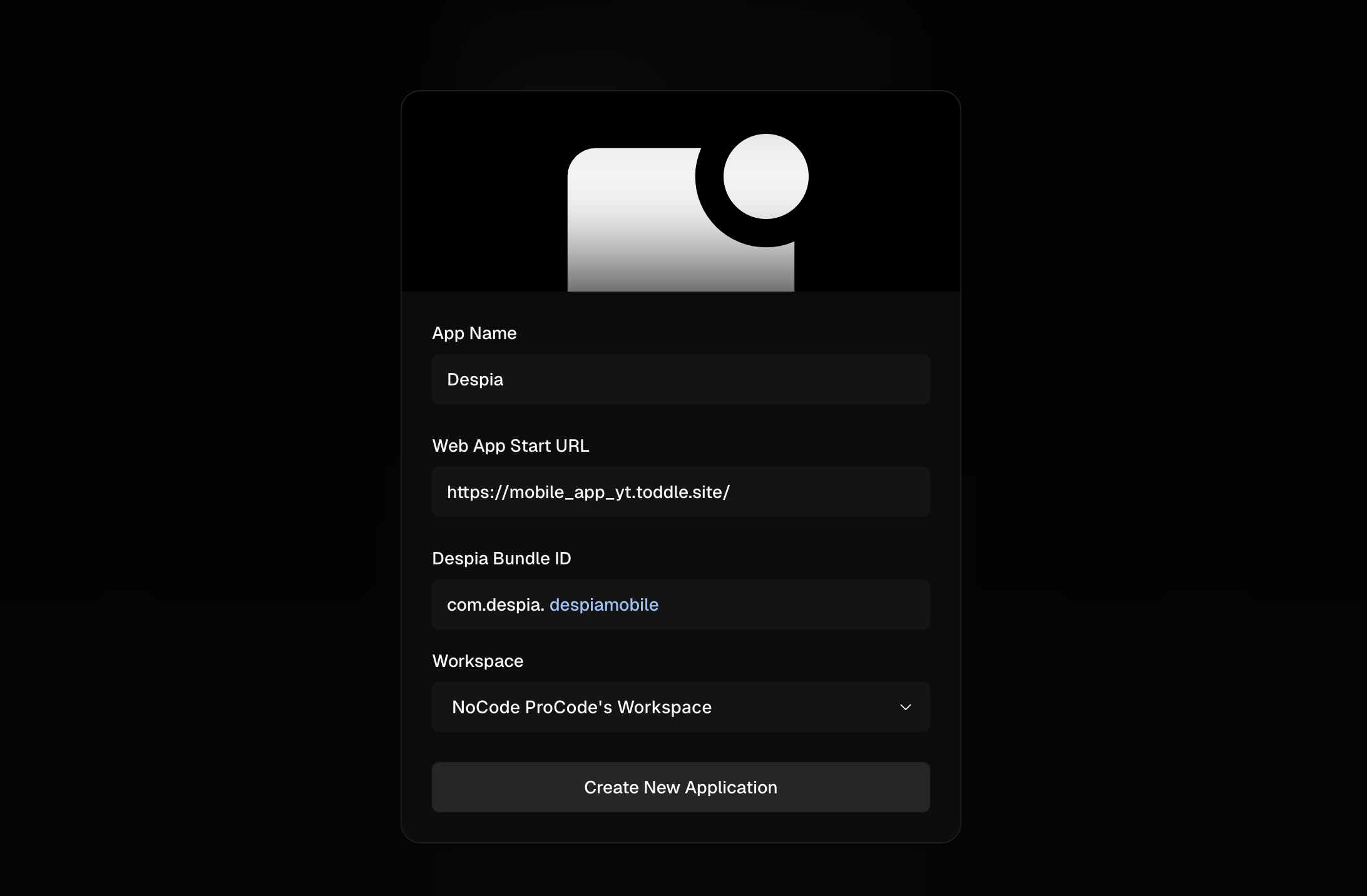Click the white circle in the app logo

coord(765,176)
